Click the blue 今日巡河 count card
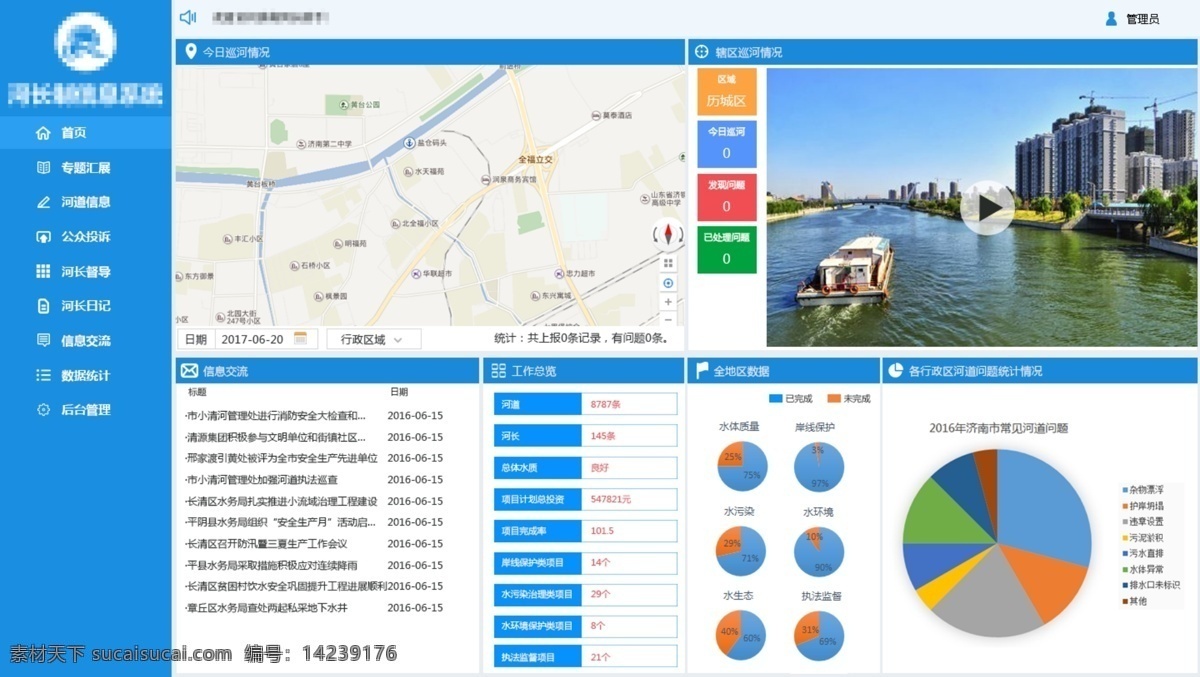 pos(727,143)
